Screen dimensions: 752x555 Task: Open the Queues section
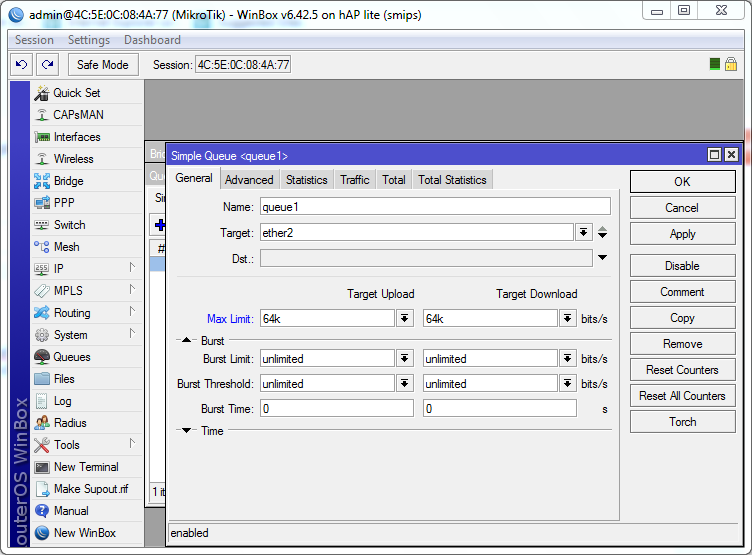pyautogui.click(x=88, y=357)
